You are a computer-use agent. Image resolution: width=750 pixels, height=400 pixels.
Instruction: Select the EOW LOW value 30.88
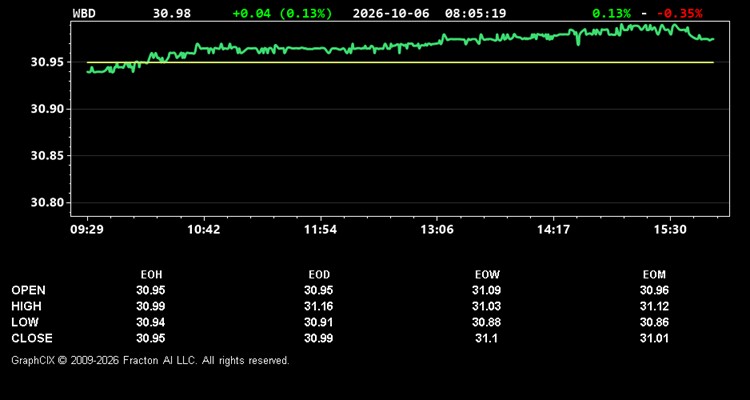[x=486, y=322]
